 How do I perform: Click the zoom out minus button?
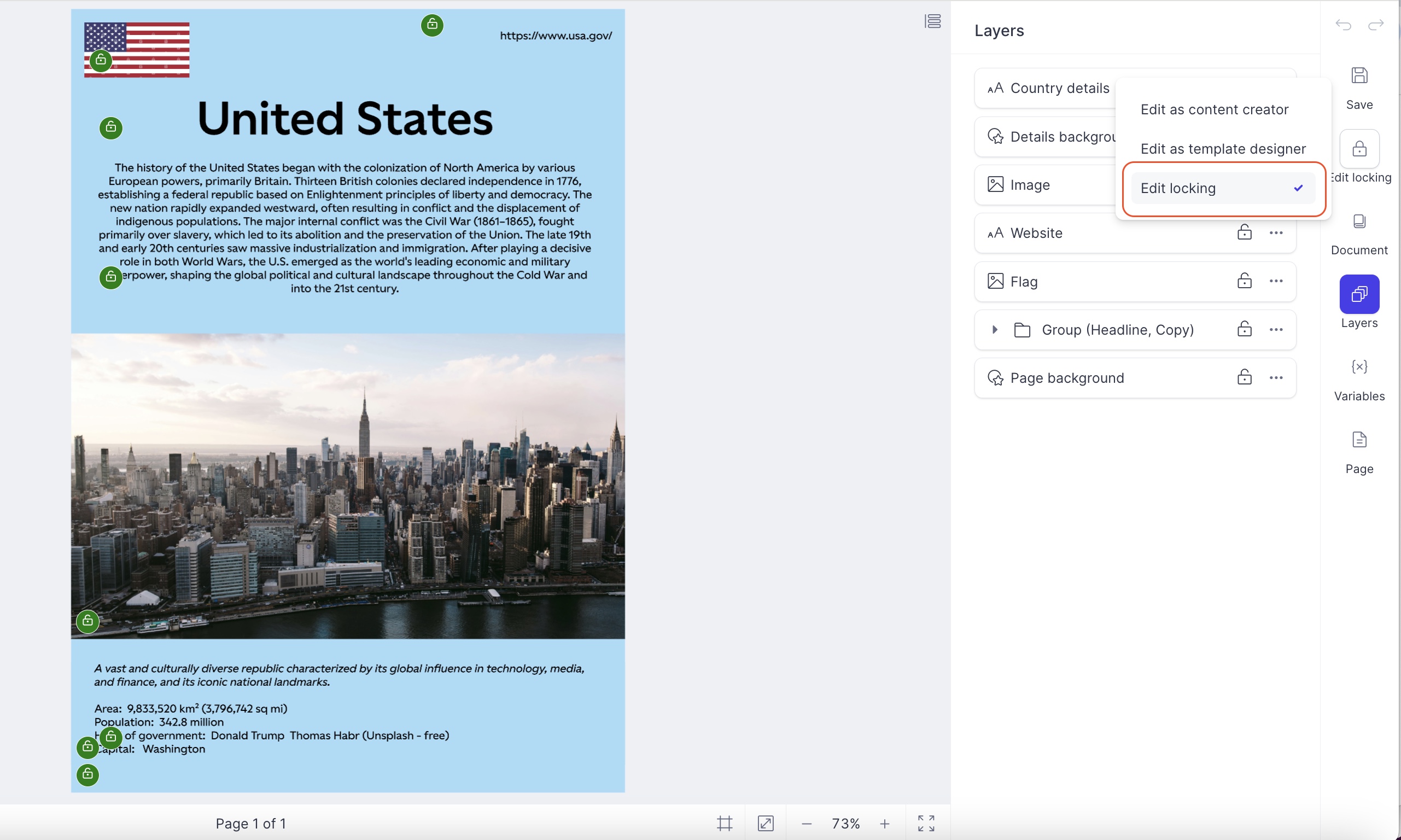pyautogui.click(x=807, y=823)
